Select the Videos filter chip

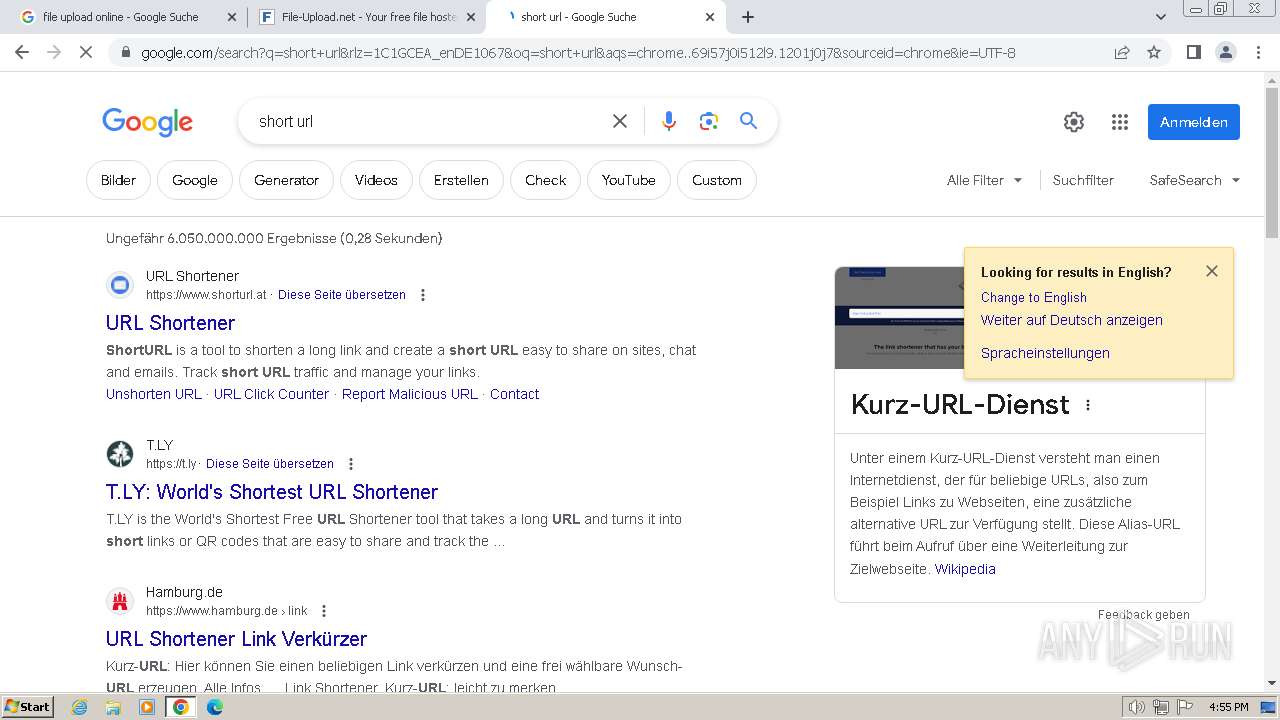(x=376, y=180)
